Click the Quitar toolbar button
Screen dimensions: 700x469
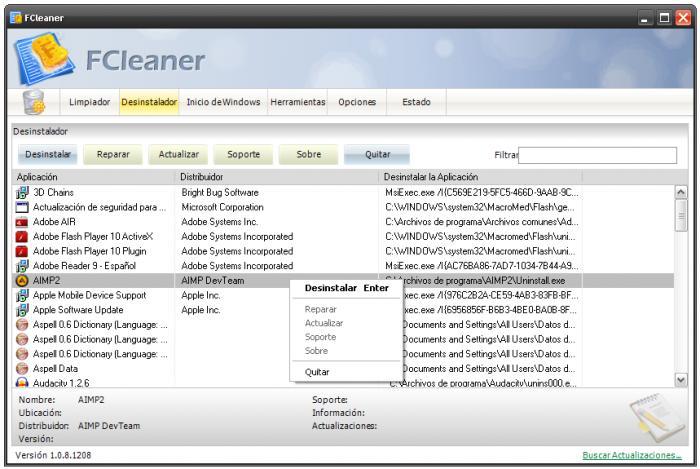[377, 154]
